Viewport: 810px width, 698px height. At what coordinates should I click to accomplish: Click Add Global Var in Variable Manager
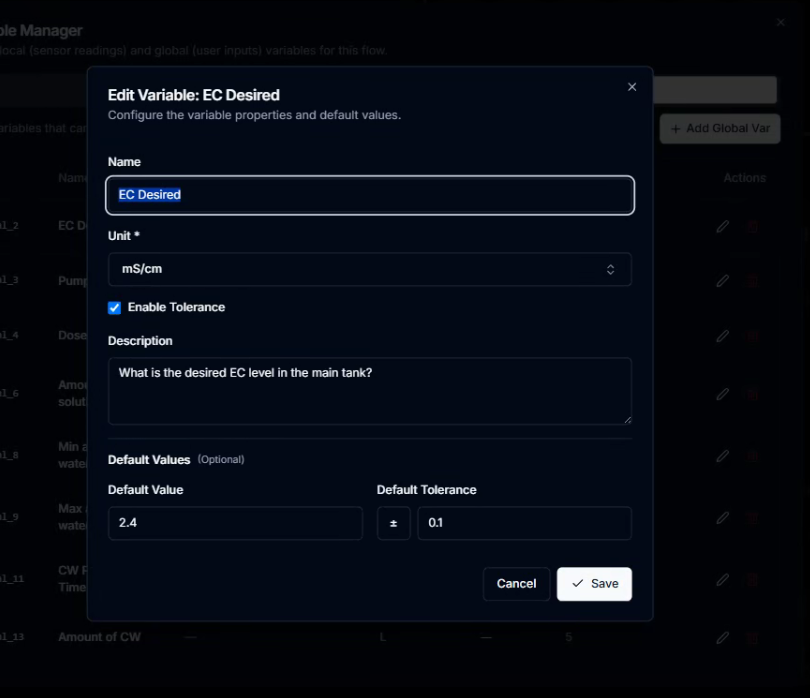(720, 129)
